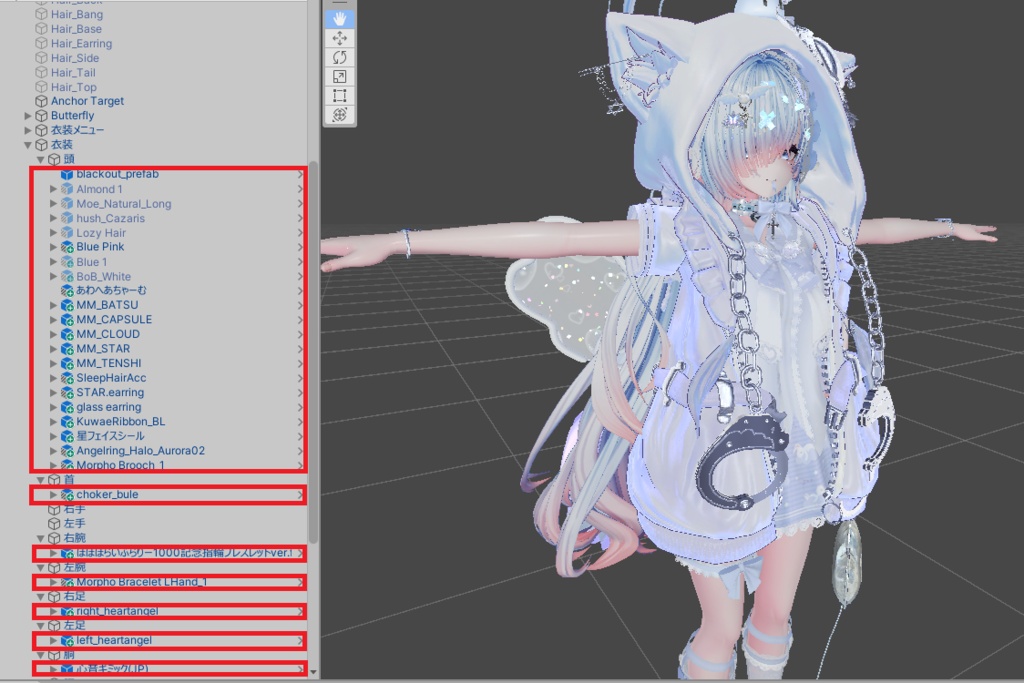Collapse the 右腕 group
Screen dimensions: 1024x683
40,538
